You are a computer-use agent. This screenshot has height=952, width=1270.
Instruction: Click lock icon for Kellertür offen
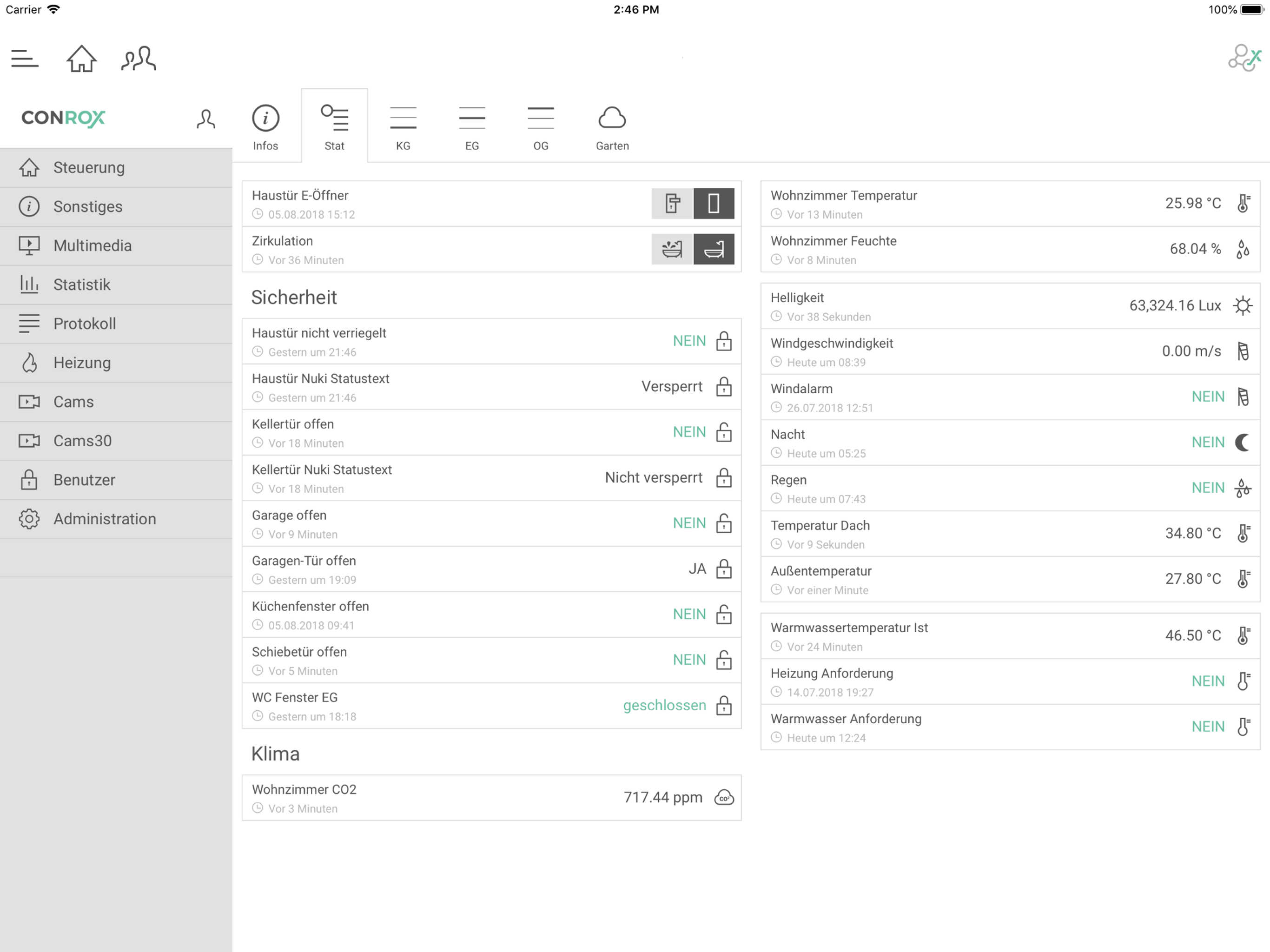[724, 432]
